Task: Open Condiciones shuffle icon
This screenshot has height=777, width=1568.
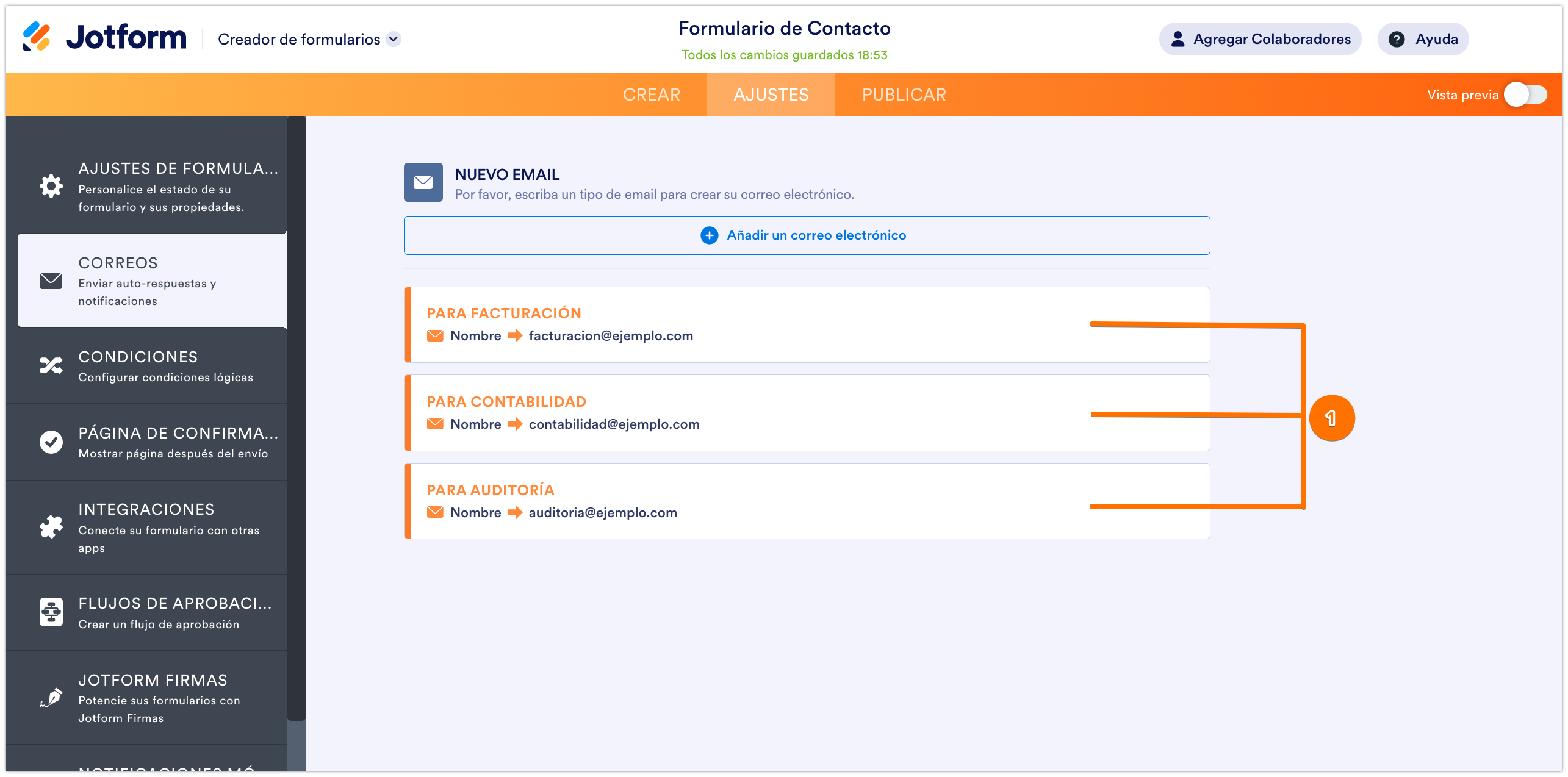Action: pyautogui.click(x=51, y=365)
